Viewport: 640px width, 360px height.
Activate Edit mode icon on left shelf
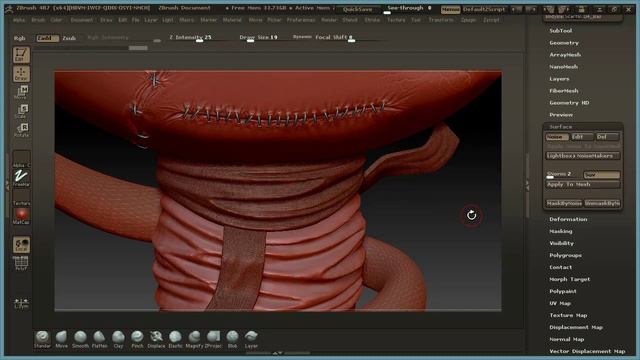(x=21, y=55)
